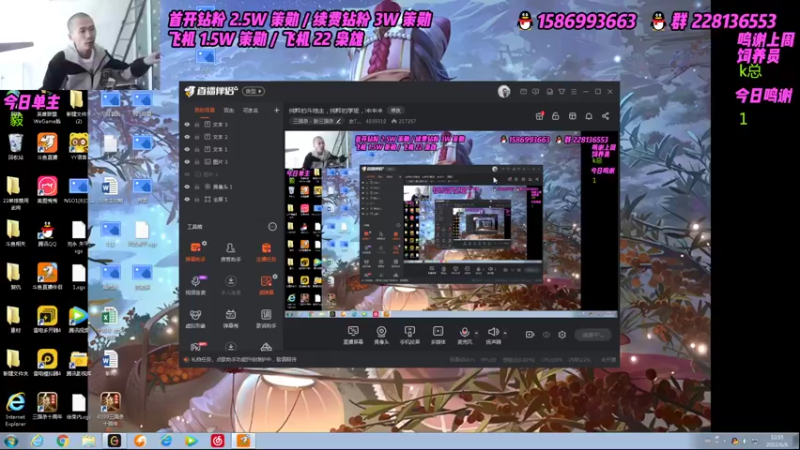Open the mail icon in title bar

tap(523, 91)
